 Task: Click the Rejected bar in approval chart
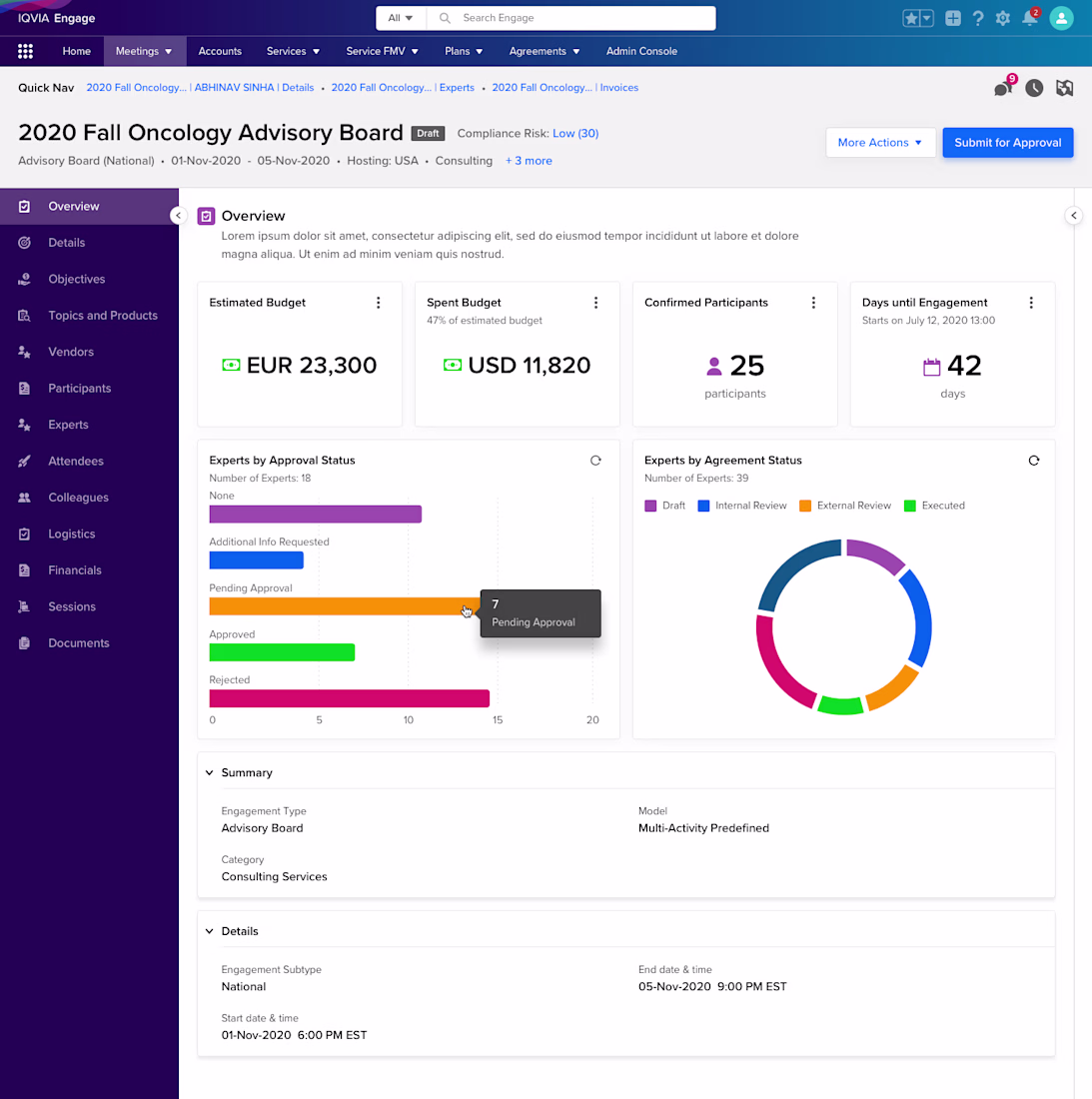(349, 698)
